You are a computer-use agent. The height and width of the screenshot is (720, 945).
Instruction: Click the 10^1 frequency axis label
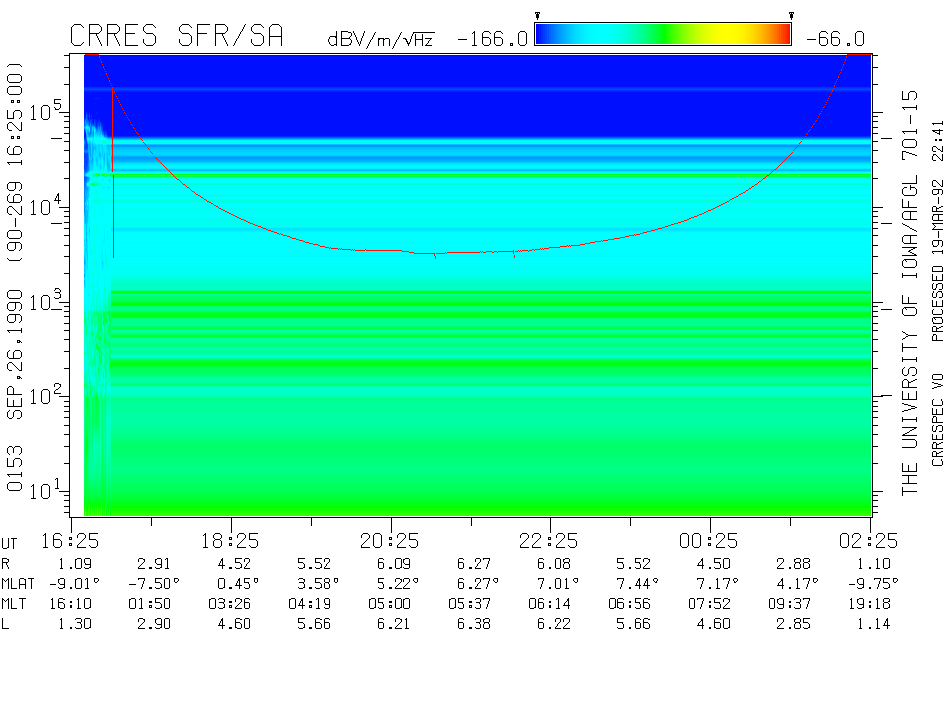click(45, 490)
